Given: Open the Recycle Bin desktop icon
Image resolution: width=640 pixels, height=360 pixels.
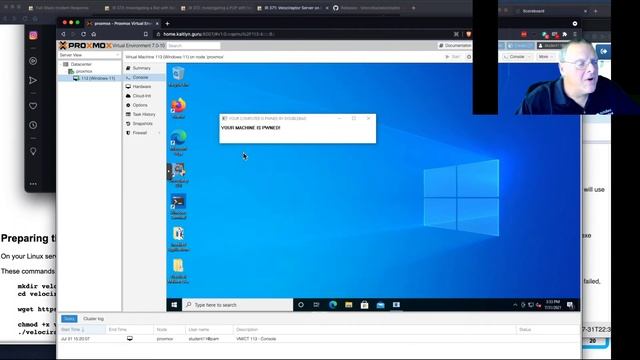Looking at the screenshot, I should (x=178, y=77).
